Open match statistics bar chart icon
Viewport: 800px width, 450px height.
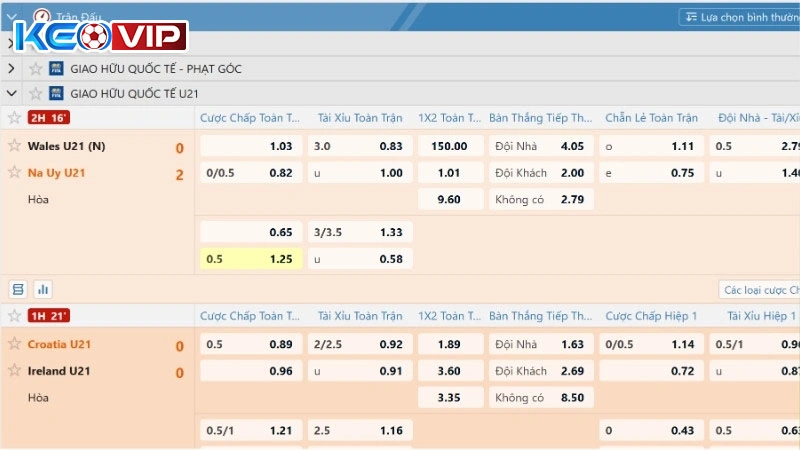point(43,289)
